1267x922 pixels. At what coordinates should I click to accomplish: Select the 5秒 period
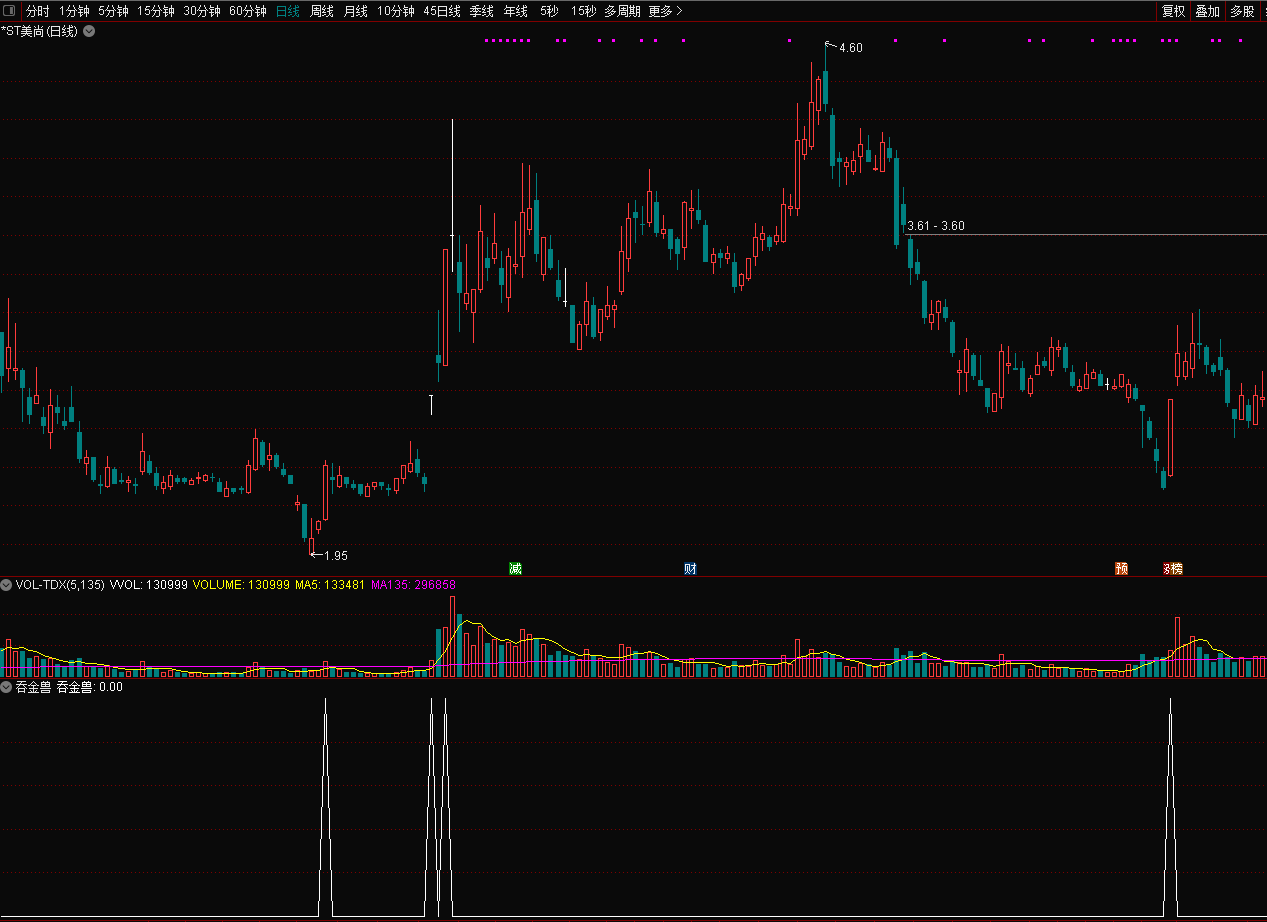coord(549,11)
